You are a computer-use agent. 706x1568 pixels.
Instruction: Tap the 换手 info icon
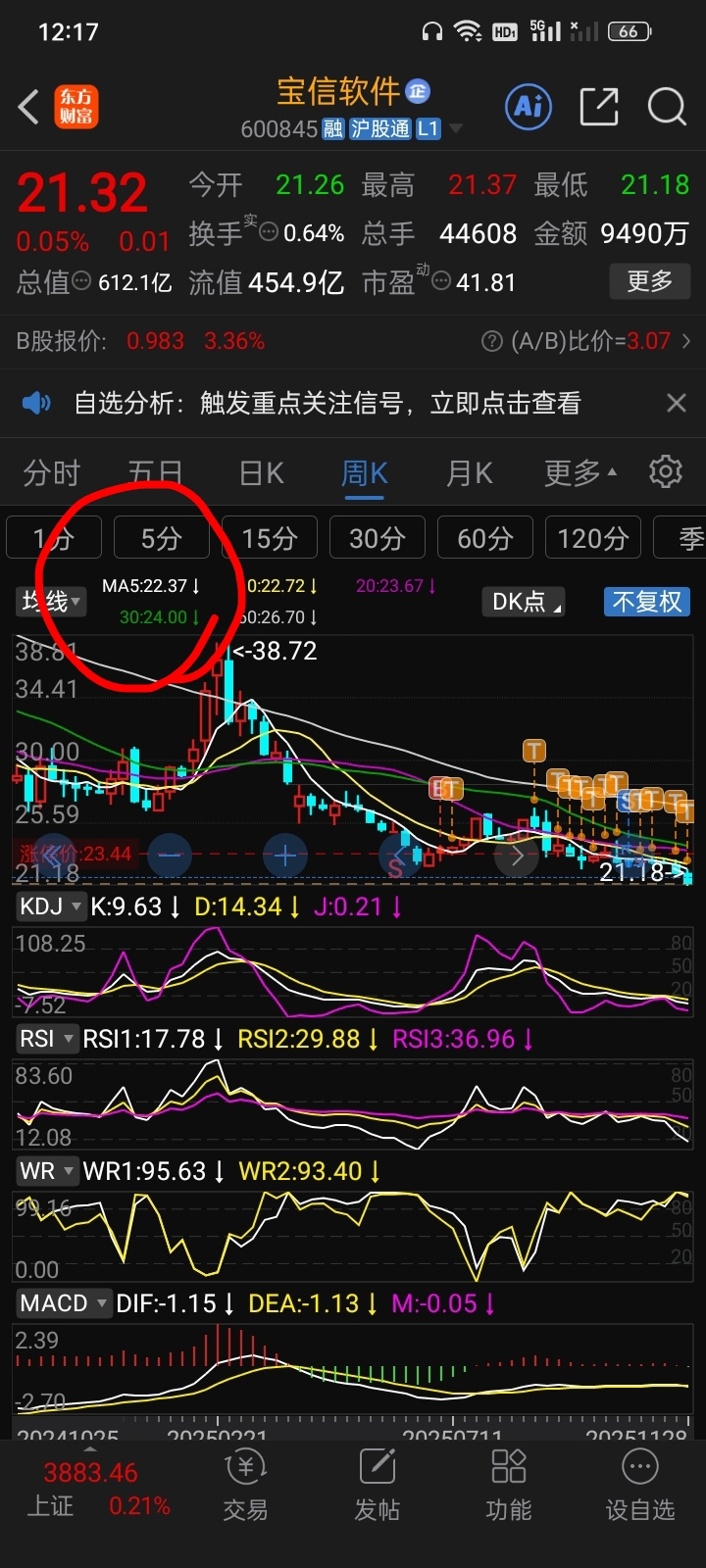tap(269, 233)
